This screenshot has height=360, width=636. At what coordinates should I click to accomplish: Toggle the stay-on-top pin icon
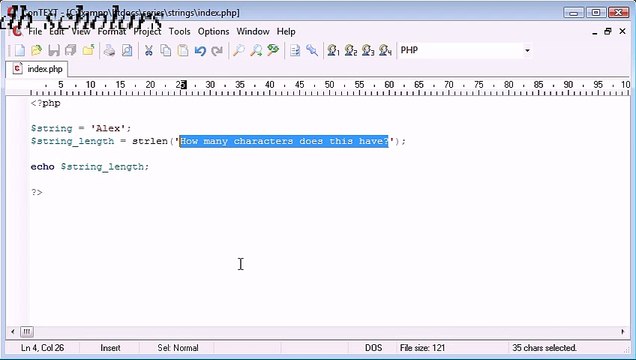[x=312, y=50]
